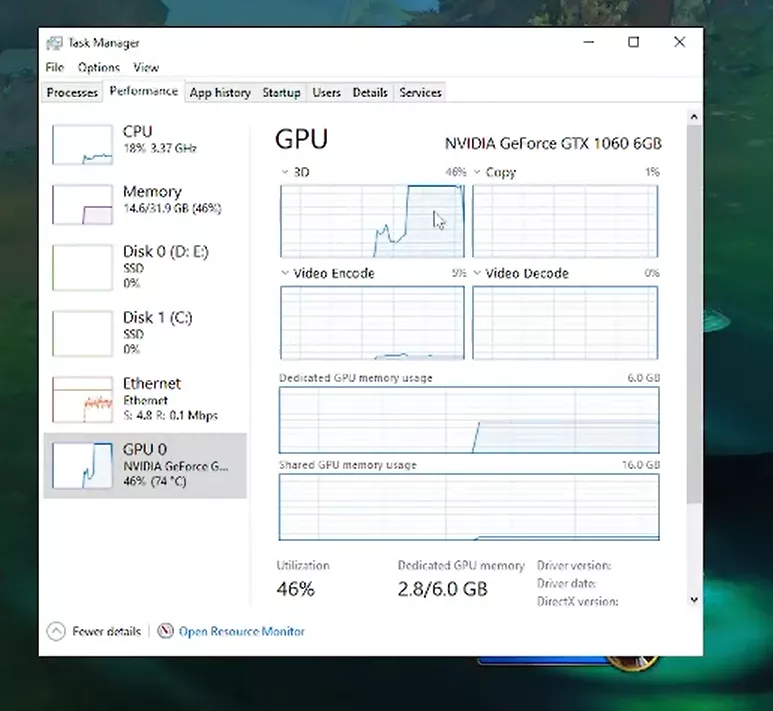Click the 2.8/6.0 GB dedicated memory value
Viewport: 773px width, 711px height.
point(442,589)
